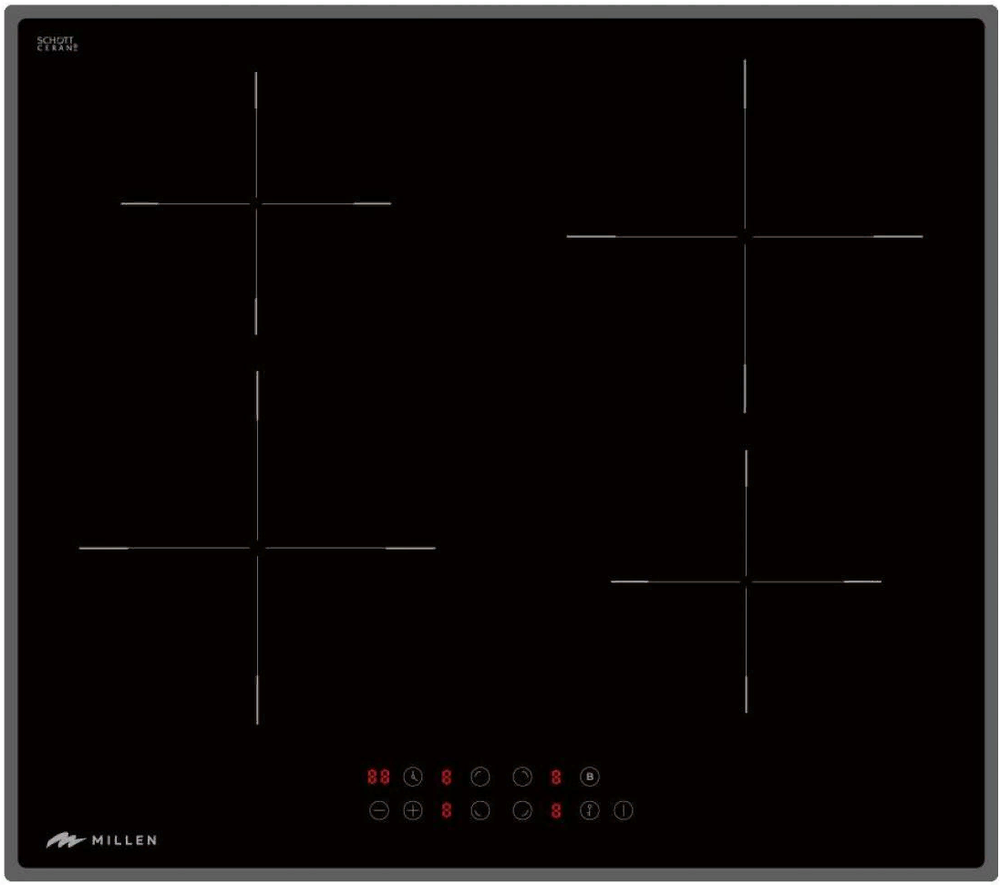
Task: Tap red digit display left of Boost button
Action: tap(556, 776)
